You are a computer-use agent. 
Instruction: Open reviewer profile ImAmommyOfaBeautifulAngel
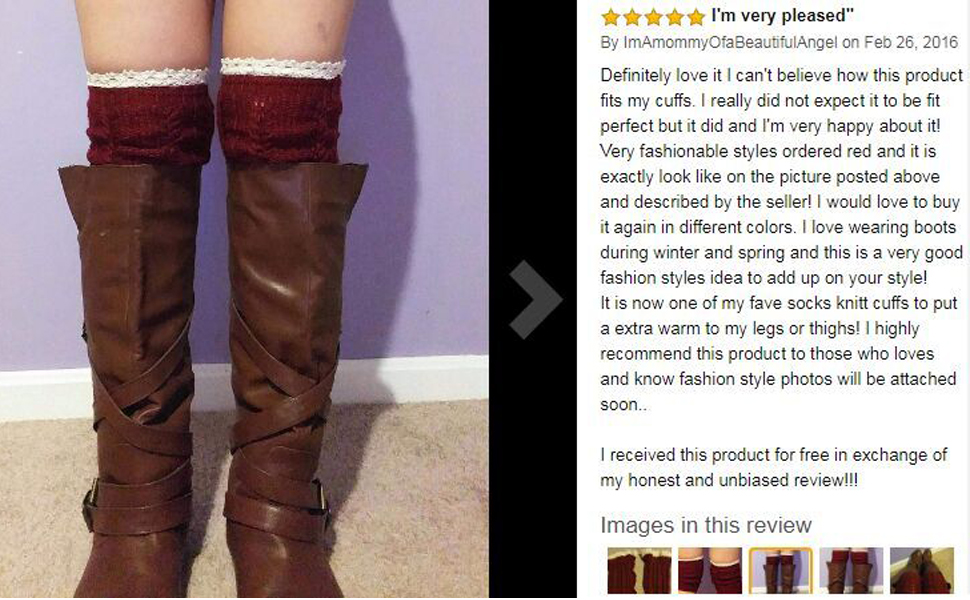[730, 42]
